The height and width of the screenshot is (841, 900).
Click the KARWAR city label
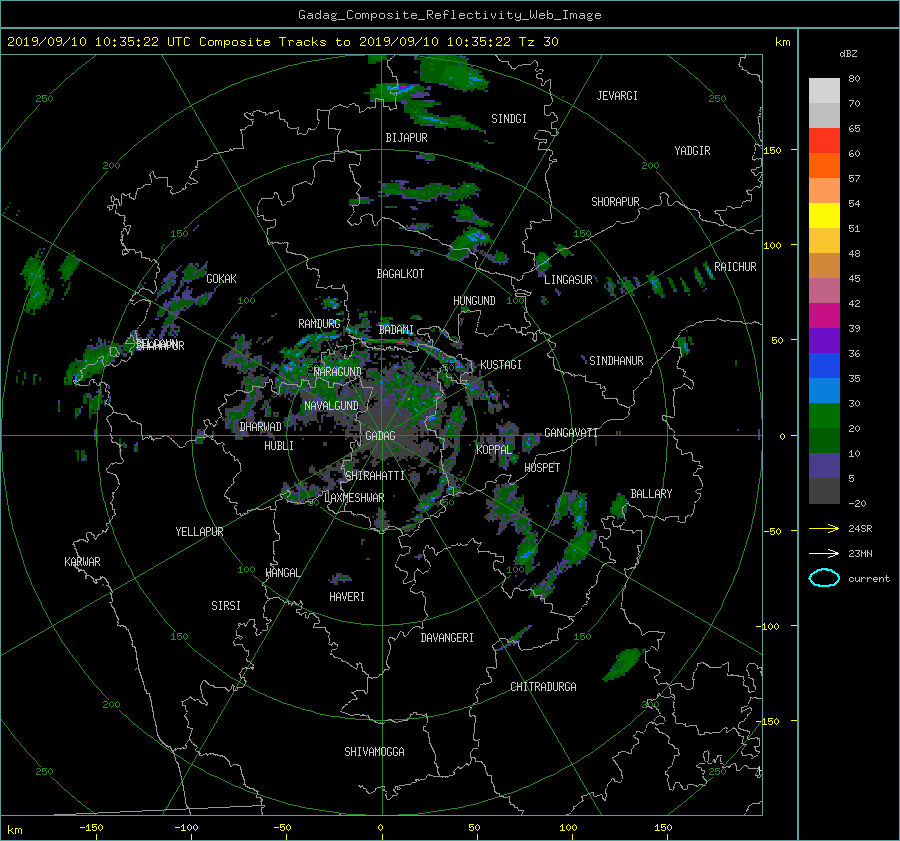pos(82,562)
